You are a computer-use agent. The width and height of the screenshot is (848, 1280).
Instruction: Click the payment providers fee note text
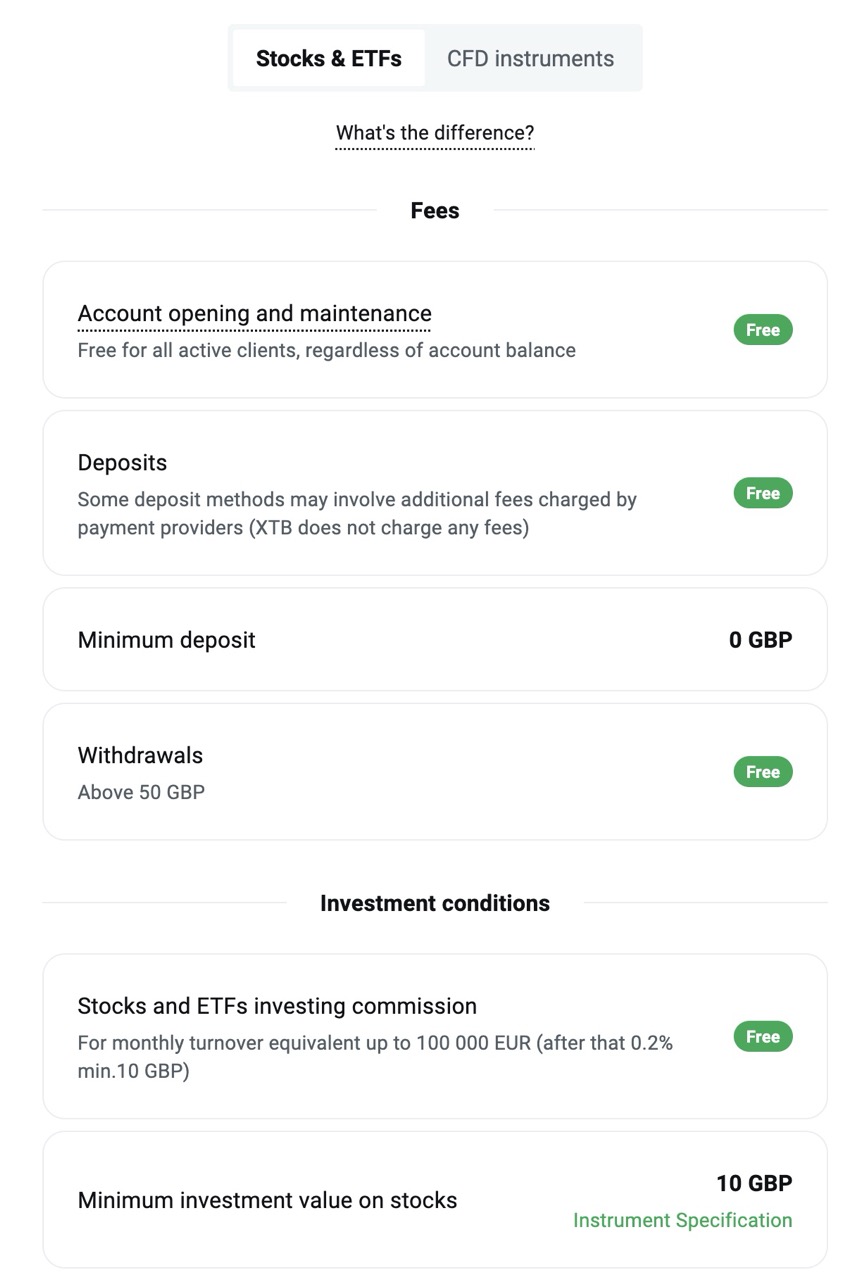356,513
